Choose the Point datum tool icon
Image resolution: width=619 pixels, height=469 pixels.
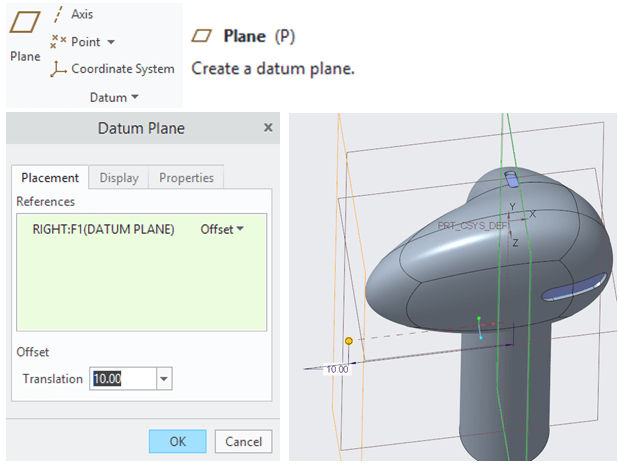coord(58,42)
